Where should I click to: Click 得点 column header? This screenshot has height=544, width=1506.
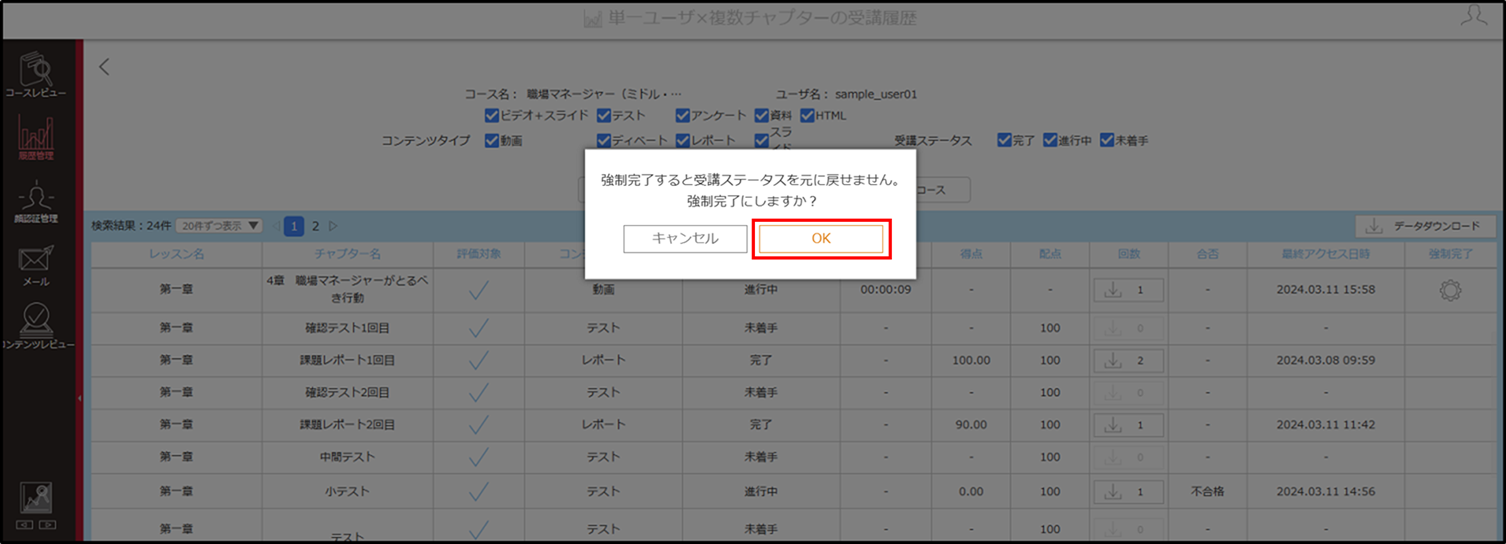970,254
